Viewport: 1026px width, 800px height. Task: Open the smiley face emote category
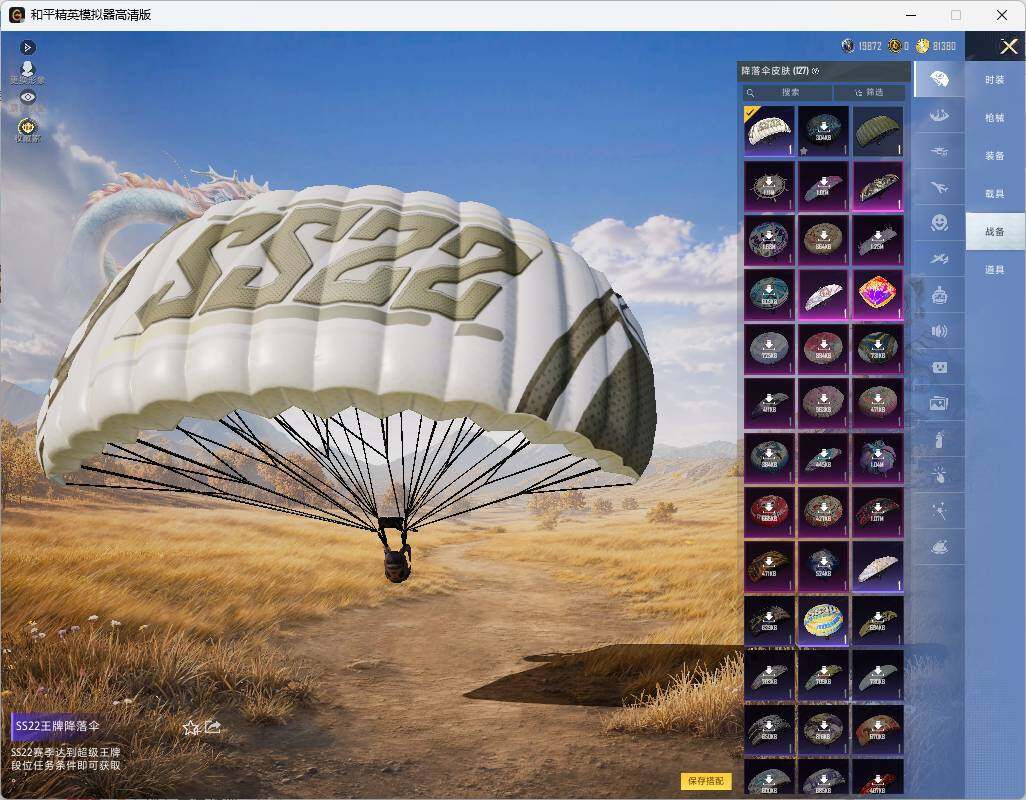pyautogui.click(x=940, y=223)
